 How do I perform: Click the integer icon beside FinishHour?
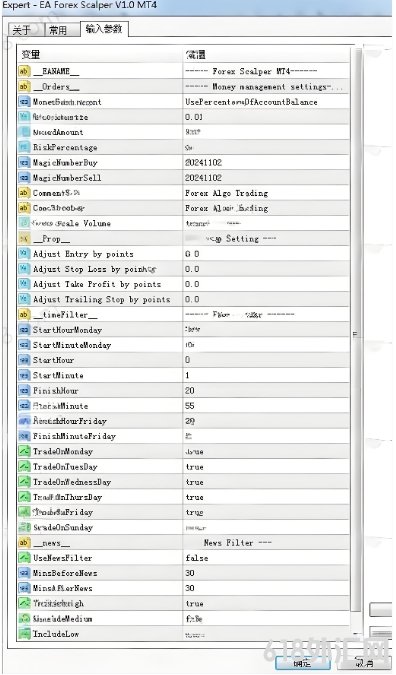(x=24, y=390)
